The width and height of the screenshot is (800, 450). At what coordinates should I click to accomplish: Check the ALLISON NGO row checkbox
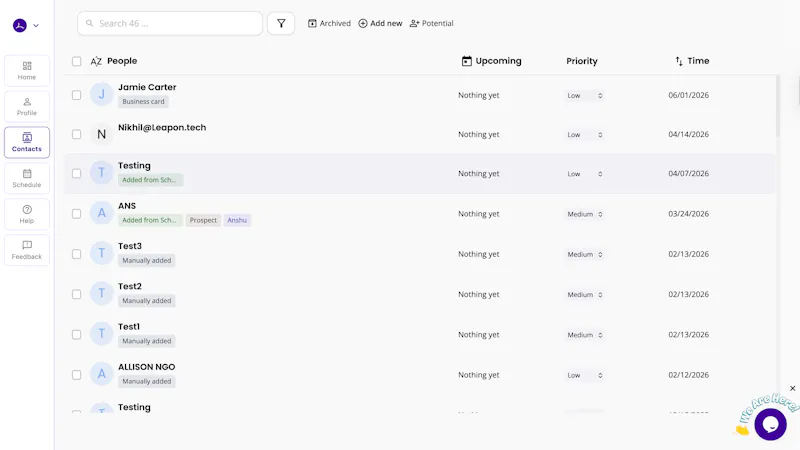click(77, 375)
